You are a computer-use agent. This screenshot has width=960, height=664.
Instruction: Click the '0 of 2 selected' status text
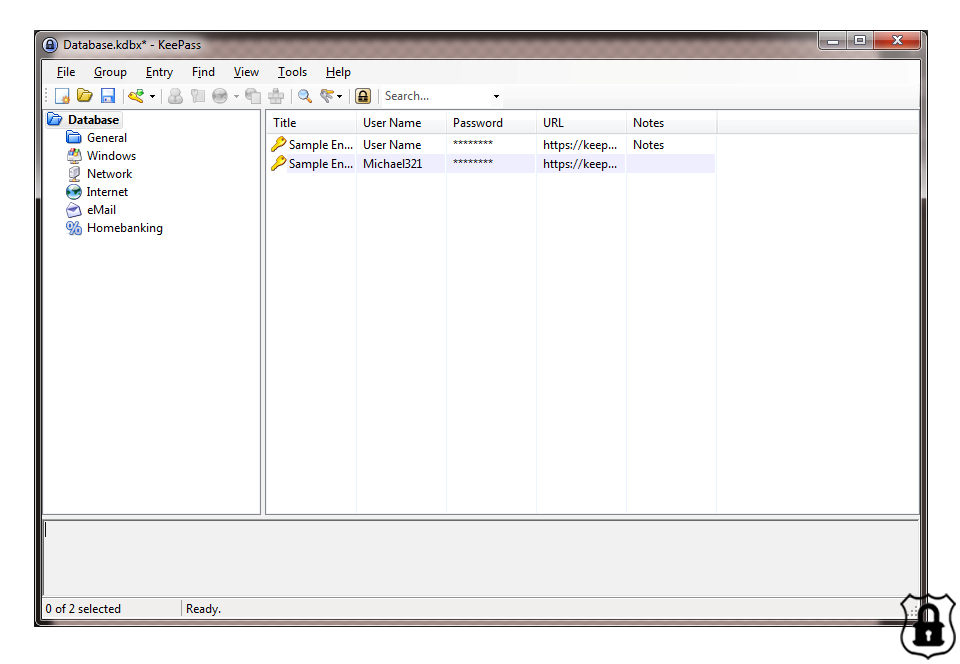pyautogui.click(x=83, y=609)
